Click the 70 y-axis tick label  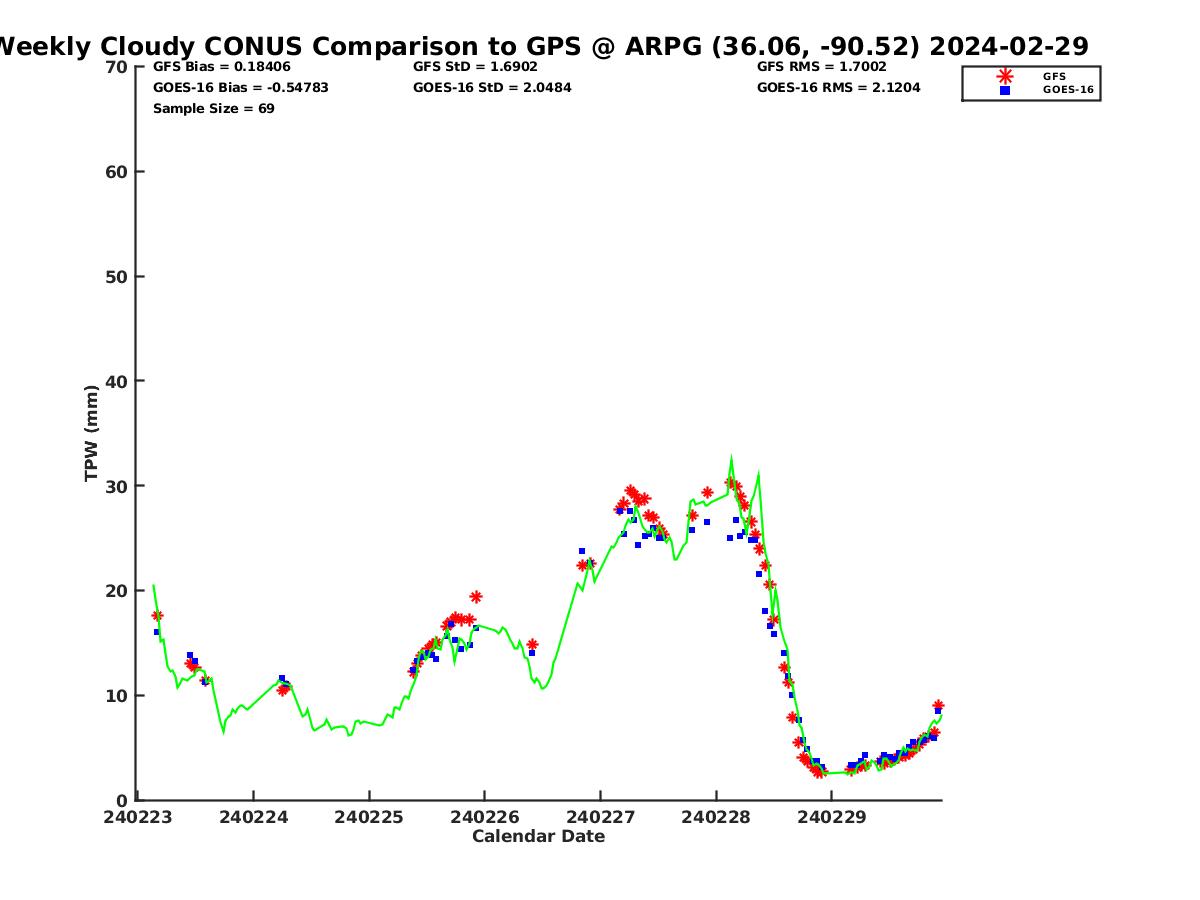[x=116, y=67]
